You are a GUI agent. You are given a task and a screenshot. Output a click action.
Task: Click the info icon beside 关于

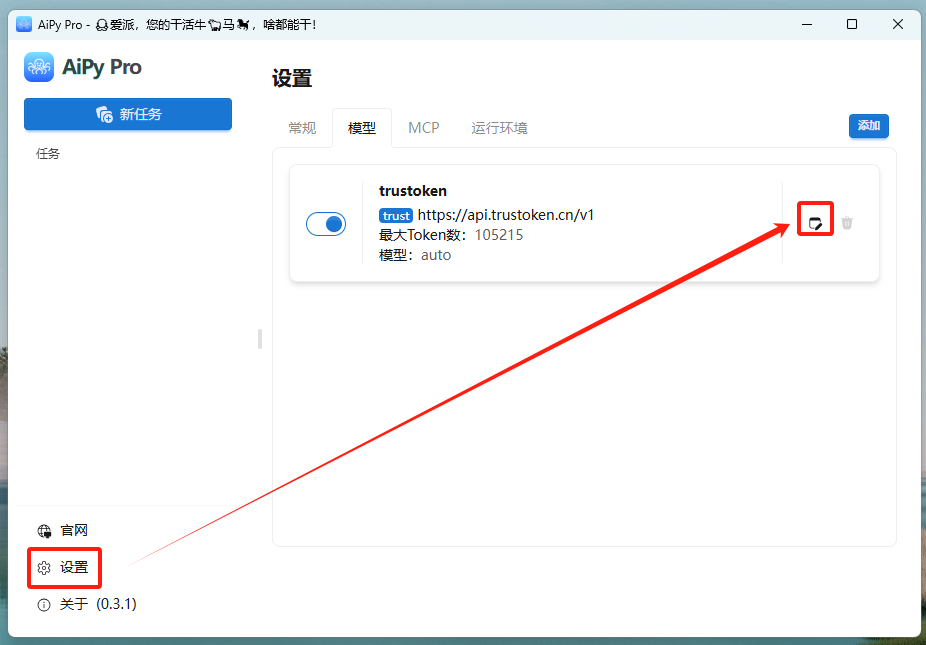click(44, 605)
